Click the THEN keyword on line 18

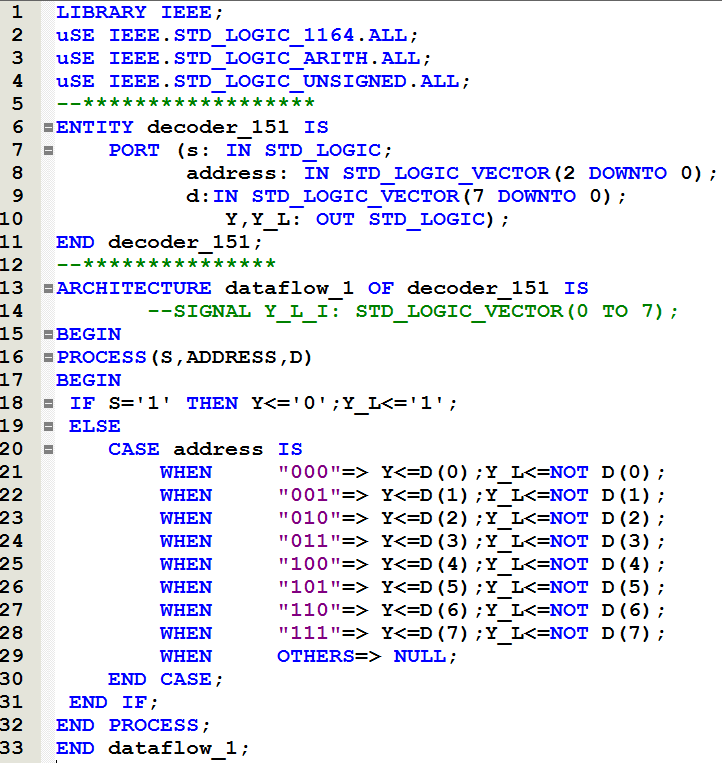pos(212,403)
